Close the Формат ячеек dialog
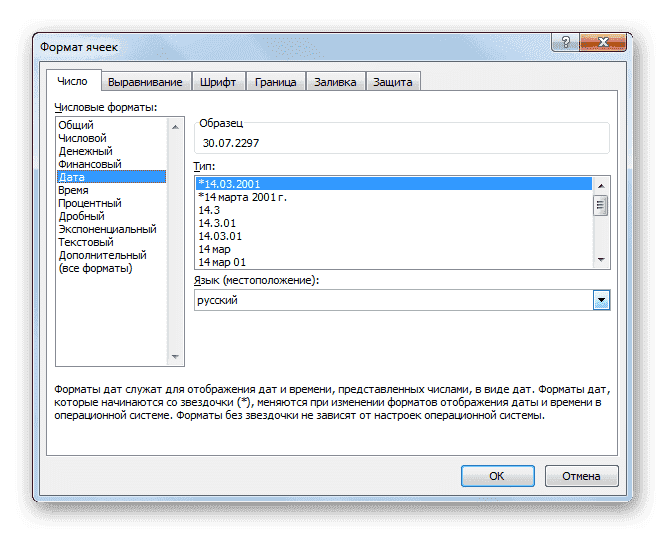This screenshot has width=666, height=535. (x=603, y=42)
